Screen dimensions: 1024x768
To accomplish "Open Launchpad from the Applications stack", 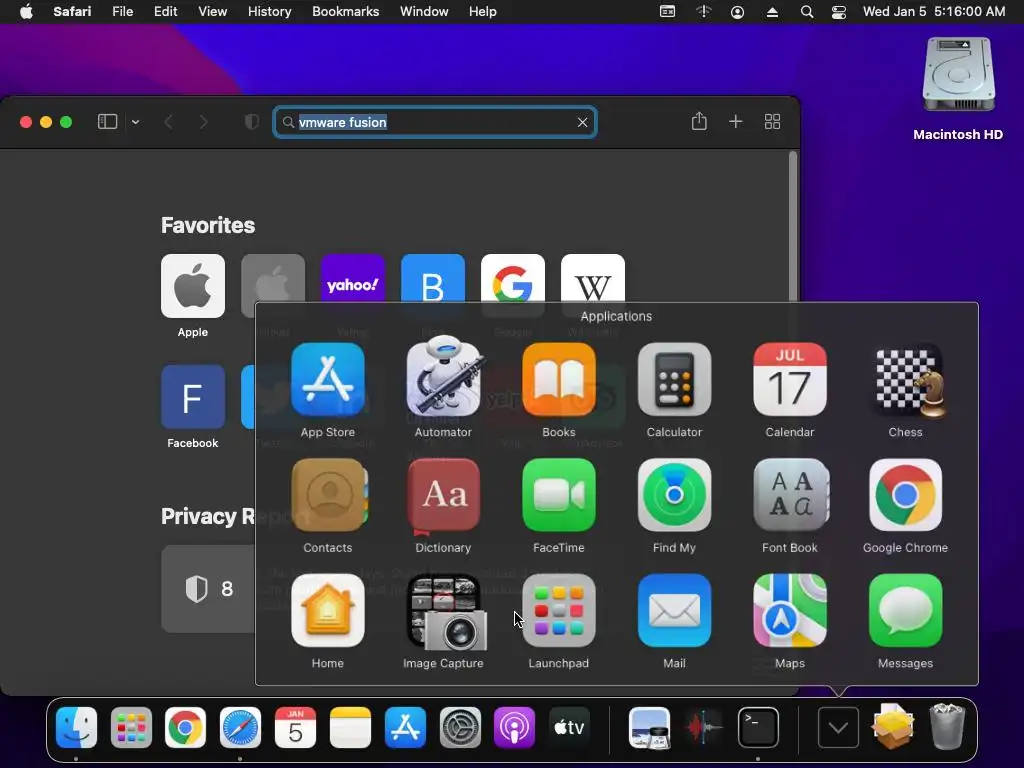I will pyautogui.click(x=559, y=611).
